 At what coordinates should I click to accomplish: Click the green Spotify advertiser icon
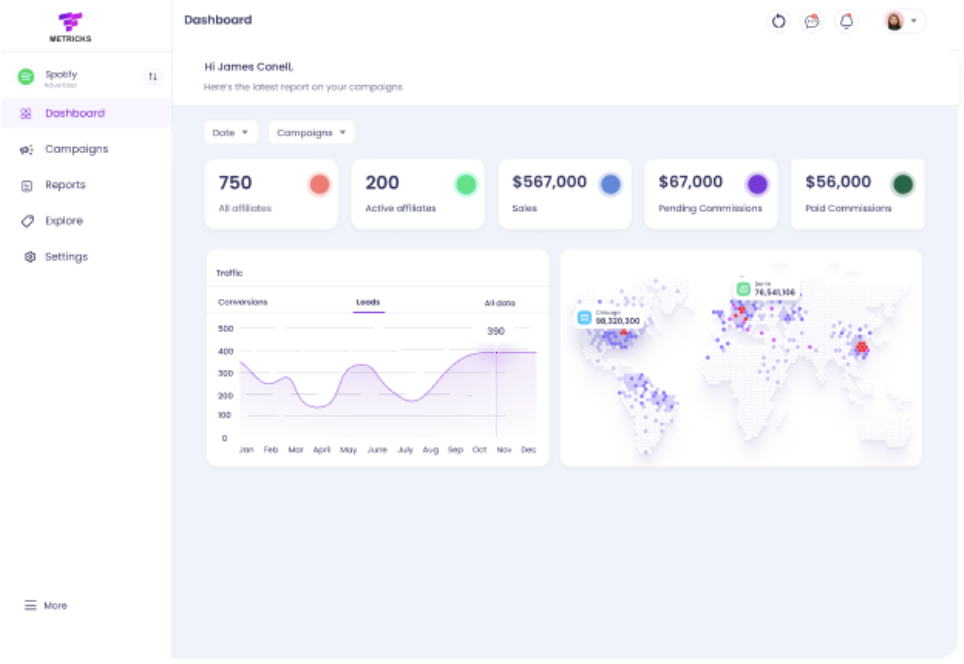(x=26, y=77)
